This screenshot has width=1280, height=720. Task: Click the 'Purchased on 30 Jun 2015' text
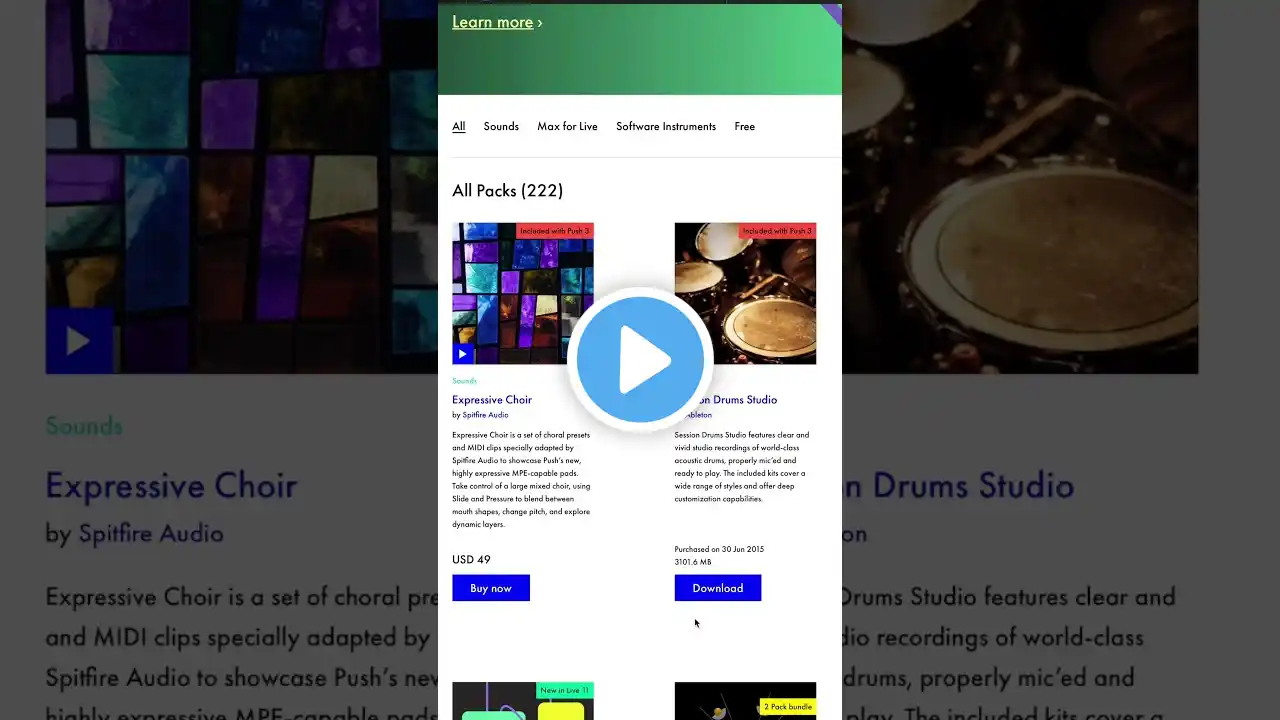tap(719, 549)
